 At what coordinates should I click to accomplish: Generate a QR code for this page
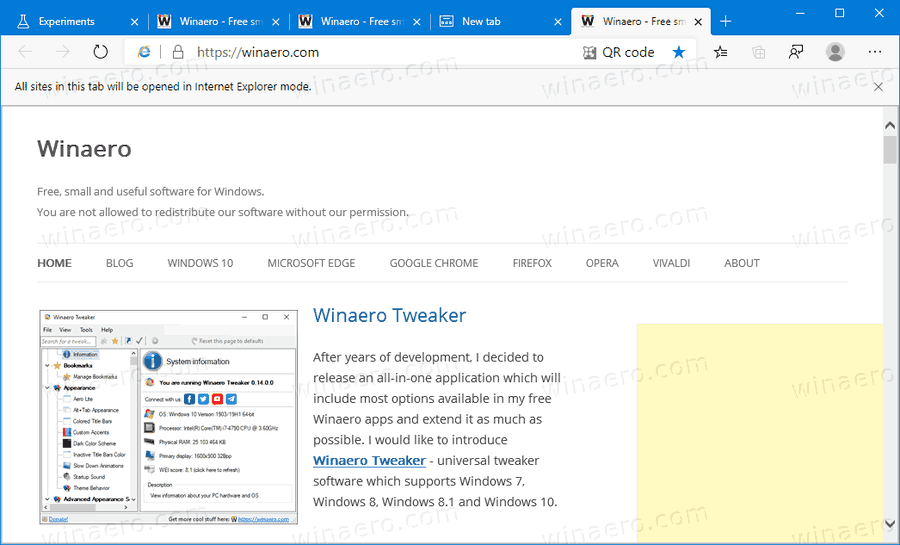coord(618,52)
